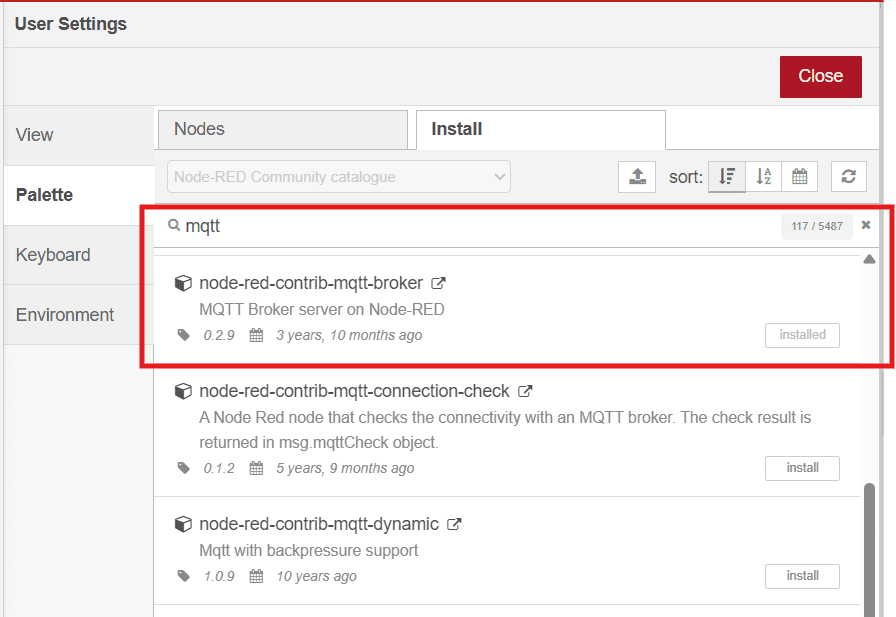Install the node-red-contrib-mqtt-dynamic module
Screen dimensions: 896x617
(802, 576)
